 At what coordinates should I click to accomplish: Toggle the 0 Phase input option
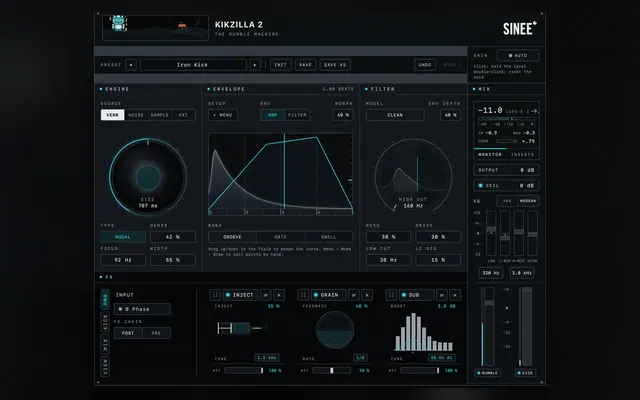pos(142,309)
